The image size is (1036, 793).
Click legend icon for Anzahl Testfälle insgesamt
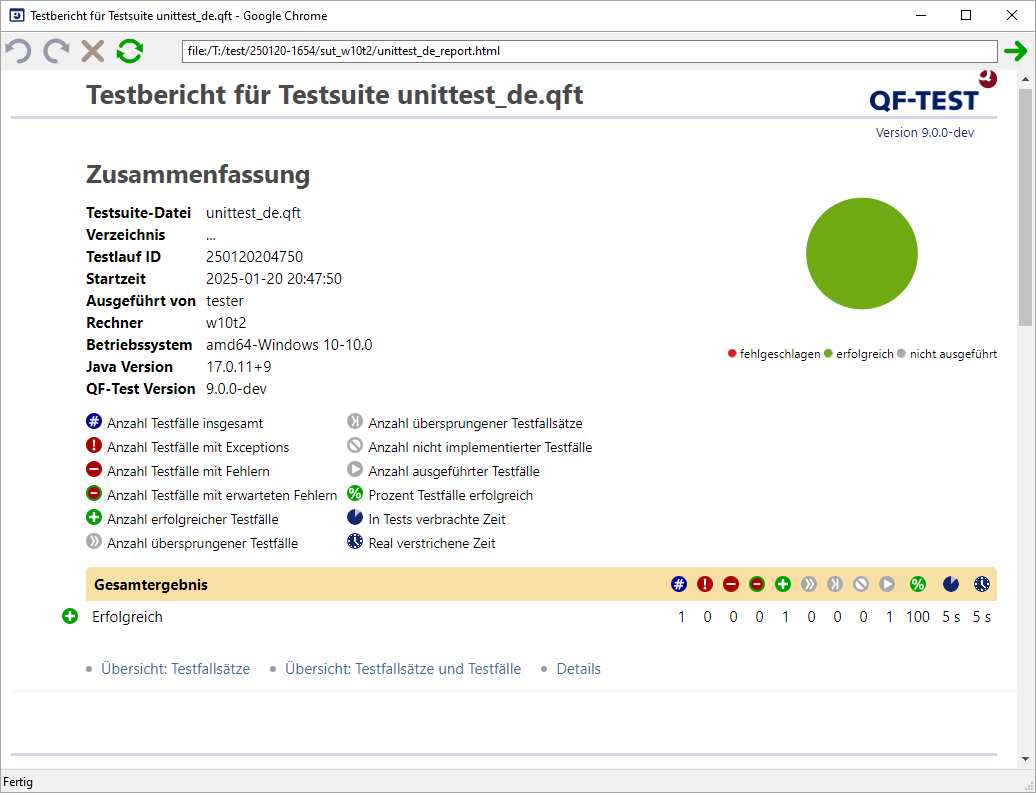(x=94, y=422)
